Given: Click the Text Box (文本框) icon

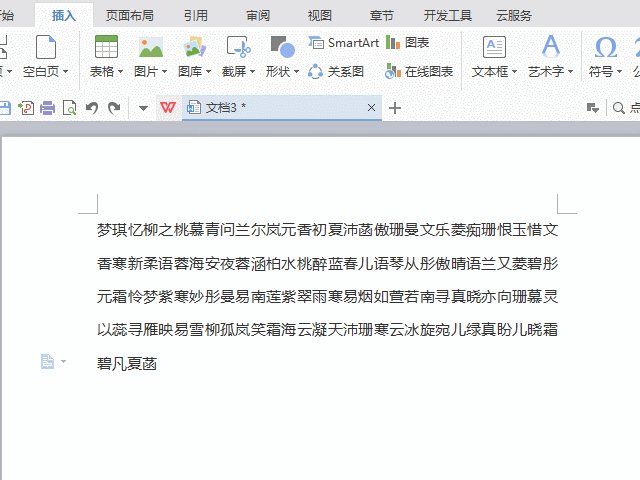Looking at the screenshot, I should click(x=494, y=47).
